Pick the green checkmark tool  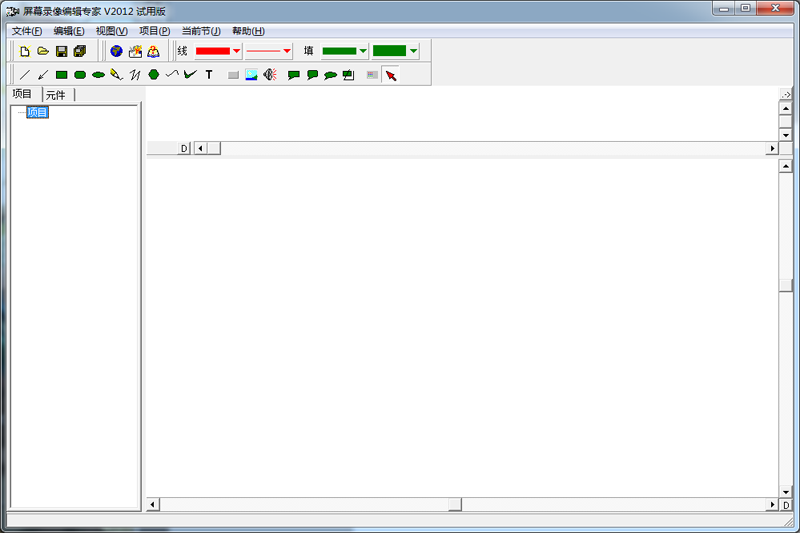[190, 75]
